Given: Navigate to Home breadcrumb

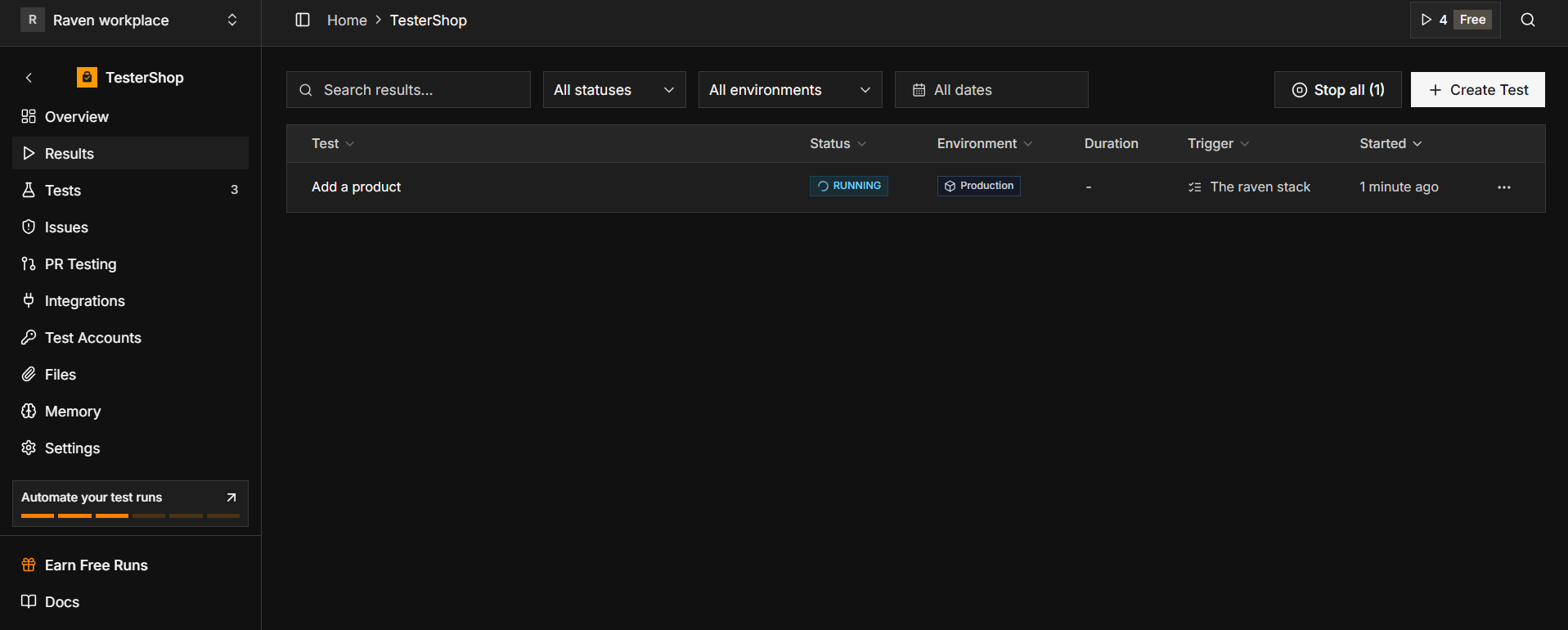Looking at the screenshot, I should pyautogui.click(x=347, y=20).
